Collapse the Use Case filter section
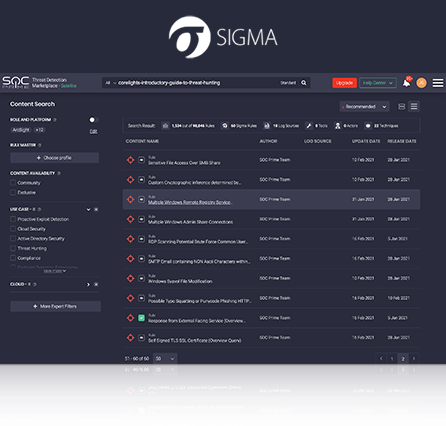The height and width of the screenshot is (426, 446). tap(88, 209)
